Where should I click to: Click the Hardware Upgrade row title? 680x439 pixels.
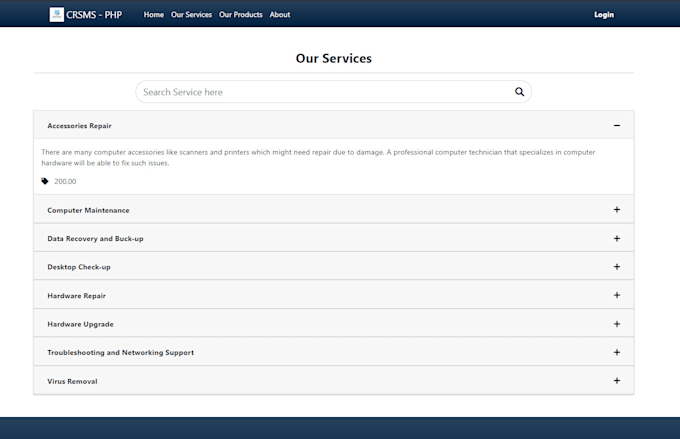pos(80,324)
